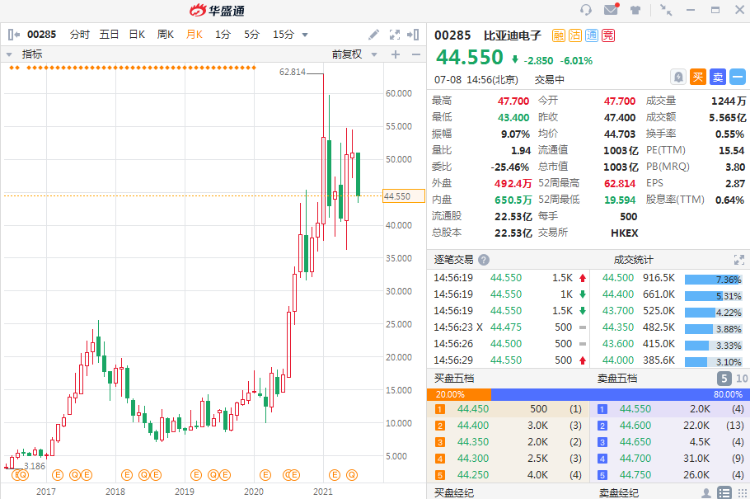750x499 pixels.
Task: Click the Sina 华盛通 logo
Action: [217, 10]
